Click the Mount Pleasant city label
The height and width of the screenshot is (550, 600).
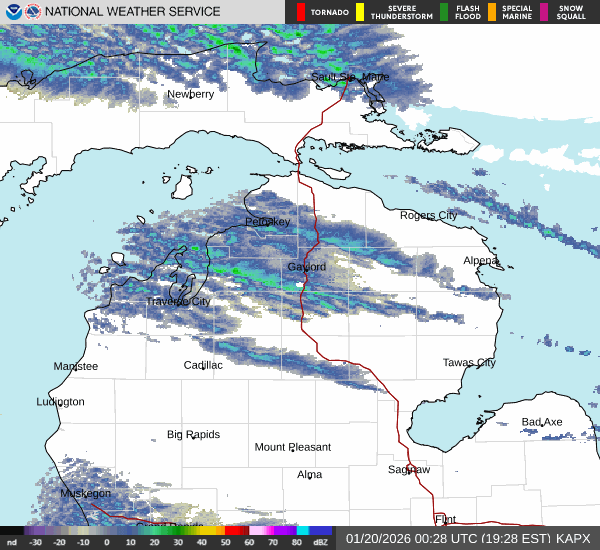(x=292, y=447)
